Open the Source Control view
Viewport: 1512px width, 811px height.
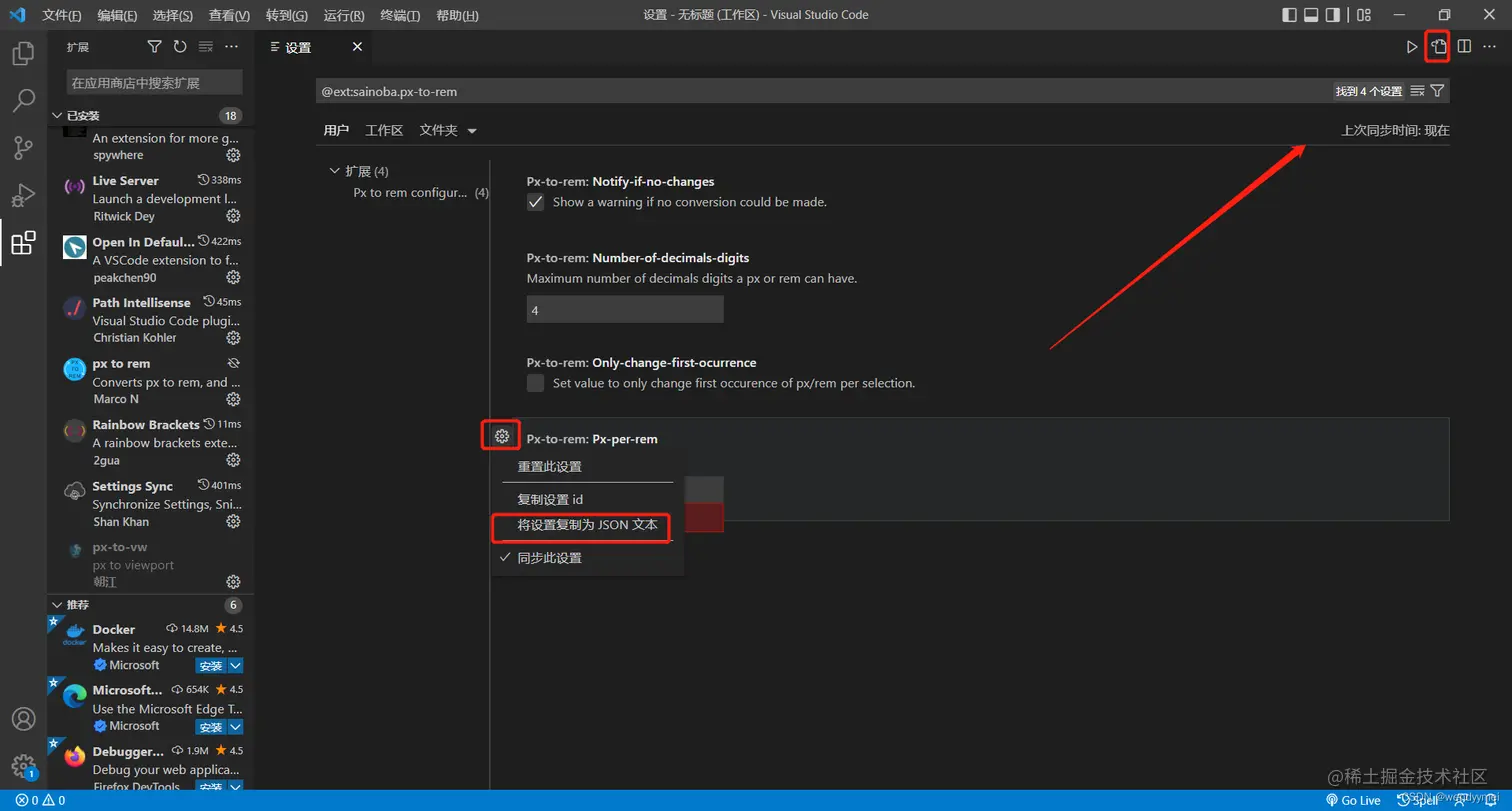coord(23,148)
